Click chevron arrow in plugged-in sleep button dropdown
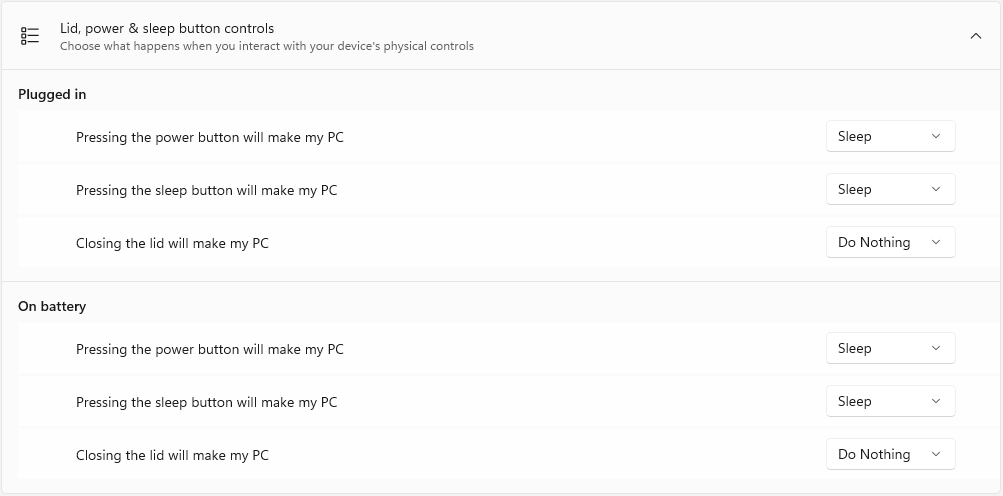 click(936, 189)
